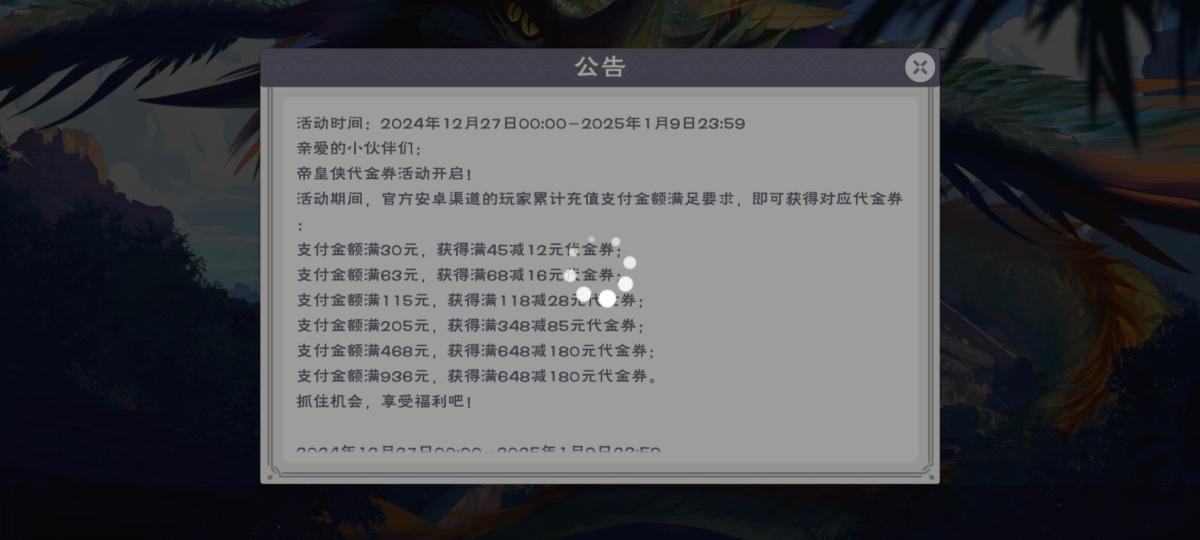Click the dark bar beneath the dialog
This screenshot has height=540, width=1200.
coord(600,512)
